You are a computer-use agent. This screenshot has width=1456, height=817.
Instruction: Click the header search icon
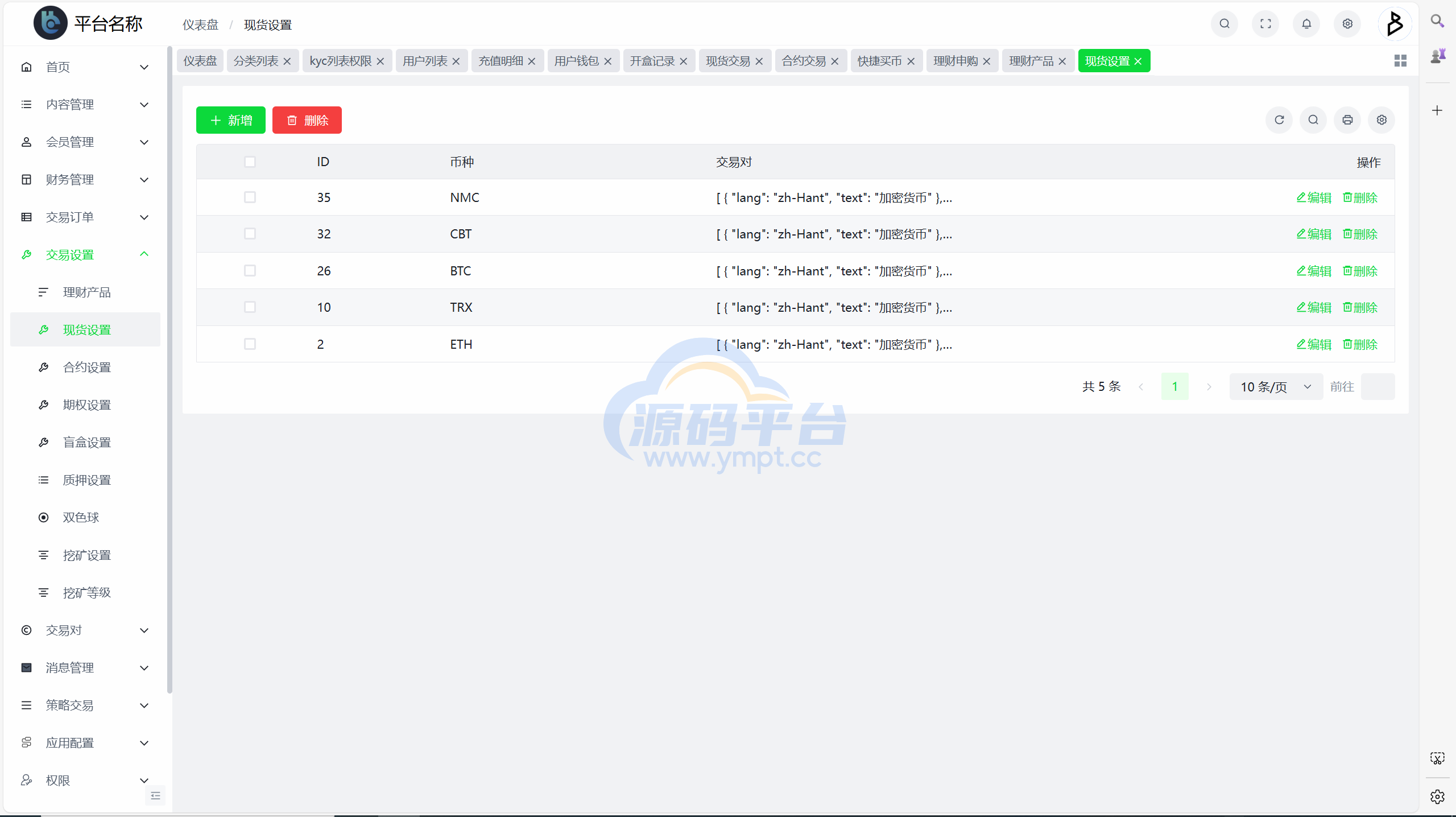1225,24
